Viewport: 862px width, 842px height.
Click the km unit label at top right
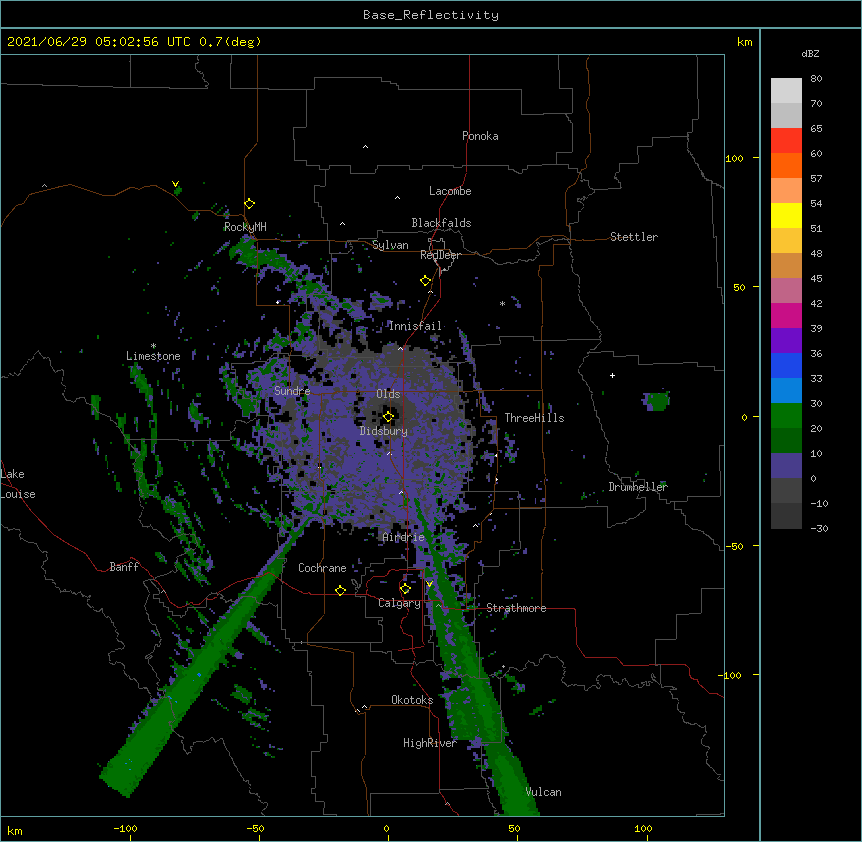pos(745,42)
